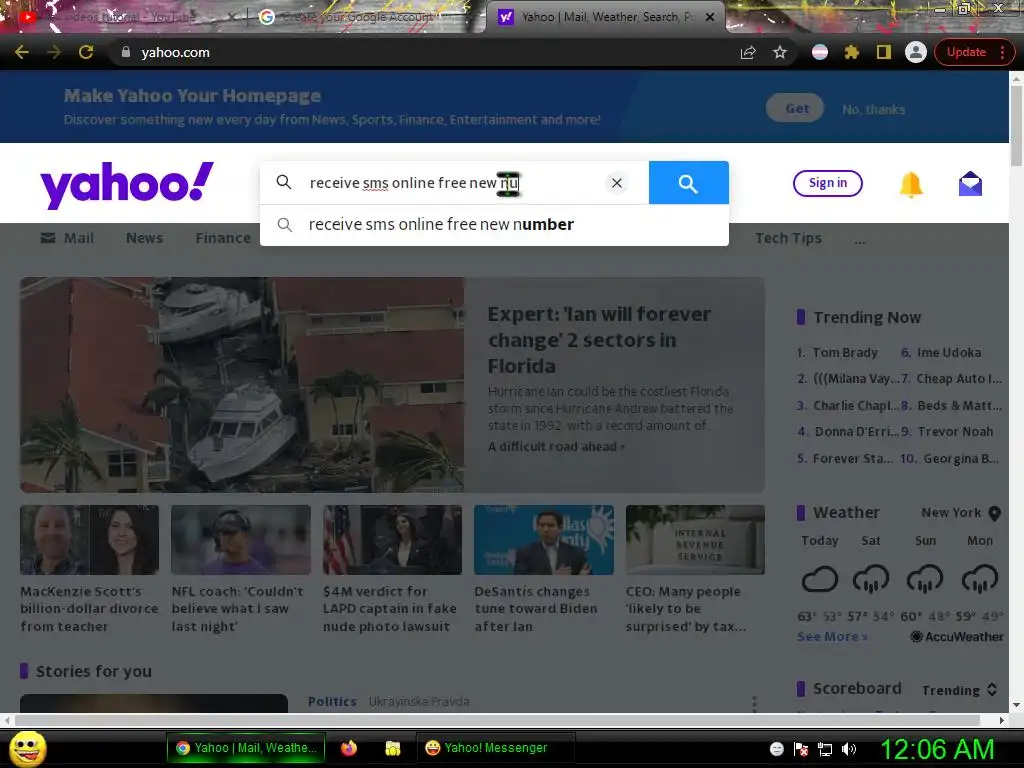The height and width of the screenshot is (768, 1024).
Task: Open the folder icon in taskbar
Action: pyautogui.click(x=392, y=748)
